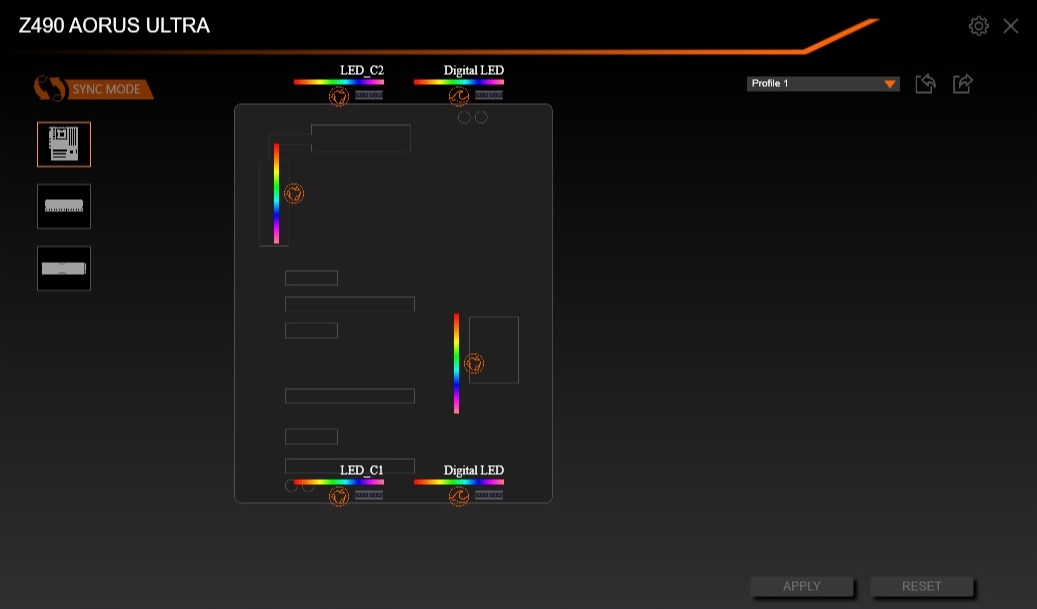Click the bottom Digital LED pin header
The image size is (1037, 609).
tap(489, 495)
